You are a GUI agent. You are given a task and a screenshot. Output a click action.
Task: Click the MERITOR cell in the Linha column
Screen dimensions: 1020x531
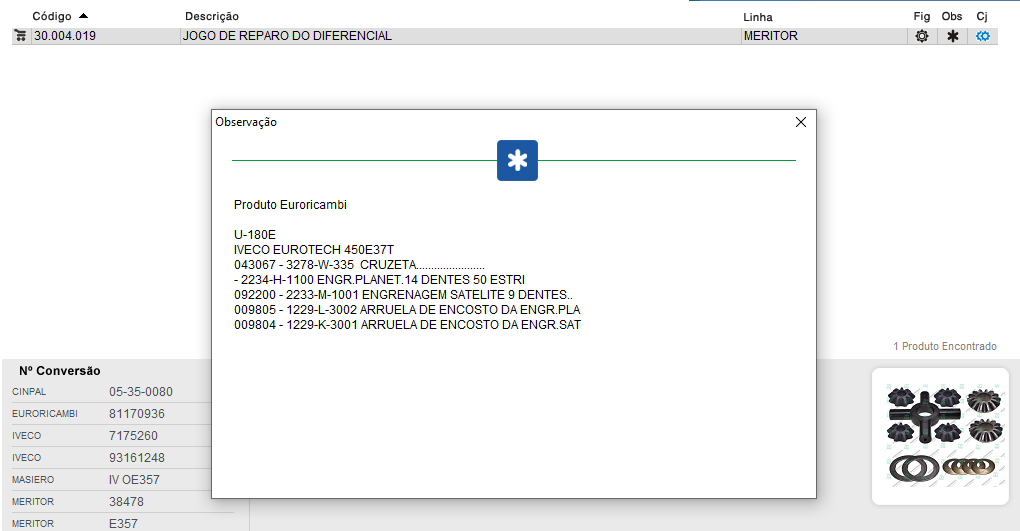[770, 36]
